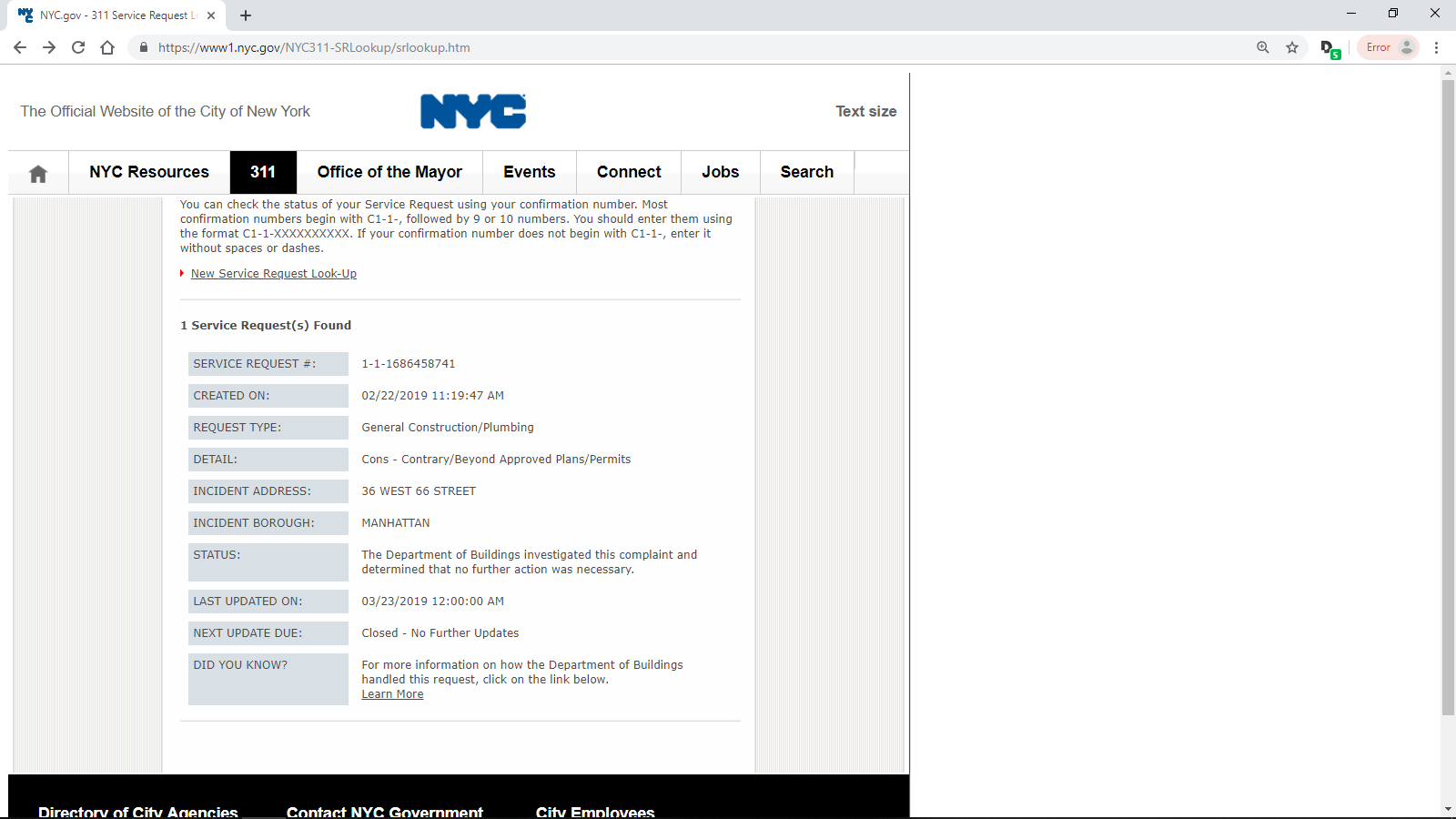Viewport: 1456px width, 819px height.
Task: Click Closed - No Further Updates text
Action: 440,633
